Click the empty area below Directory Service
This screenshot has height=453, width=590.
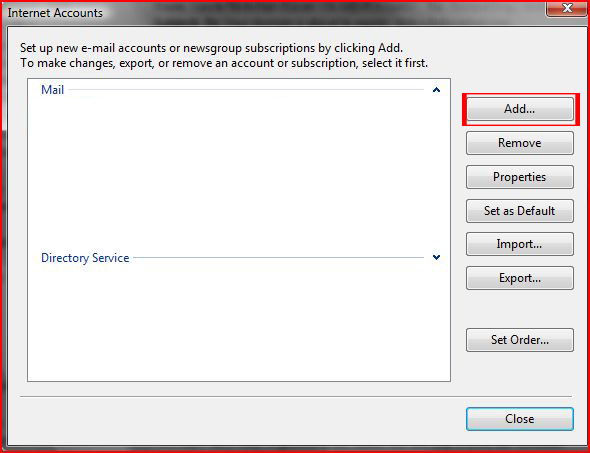coord(239,324)
